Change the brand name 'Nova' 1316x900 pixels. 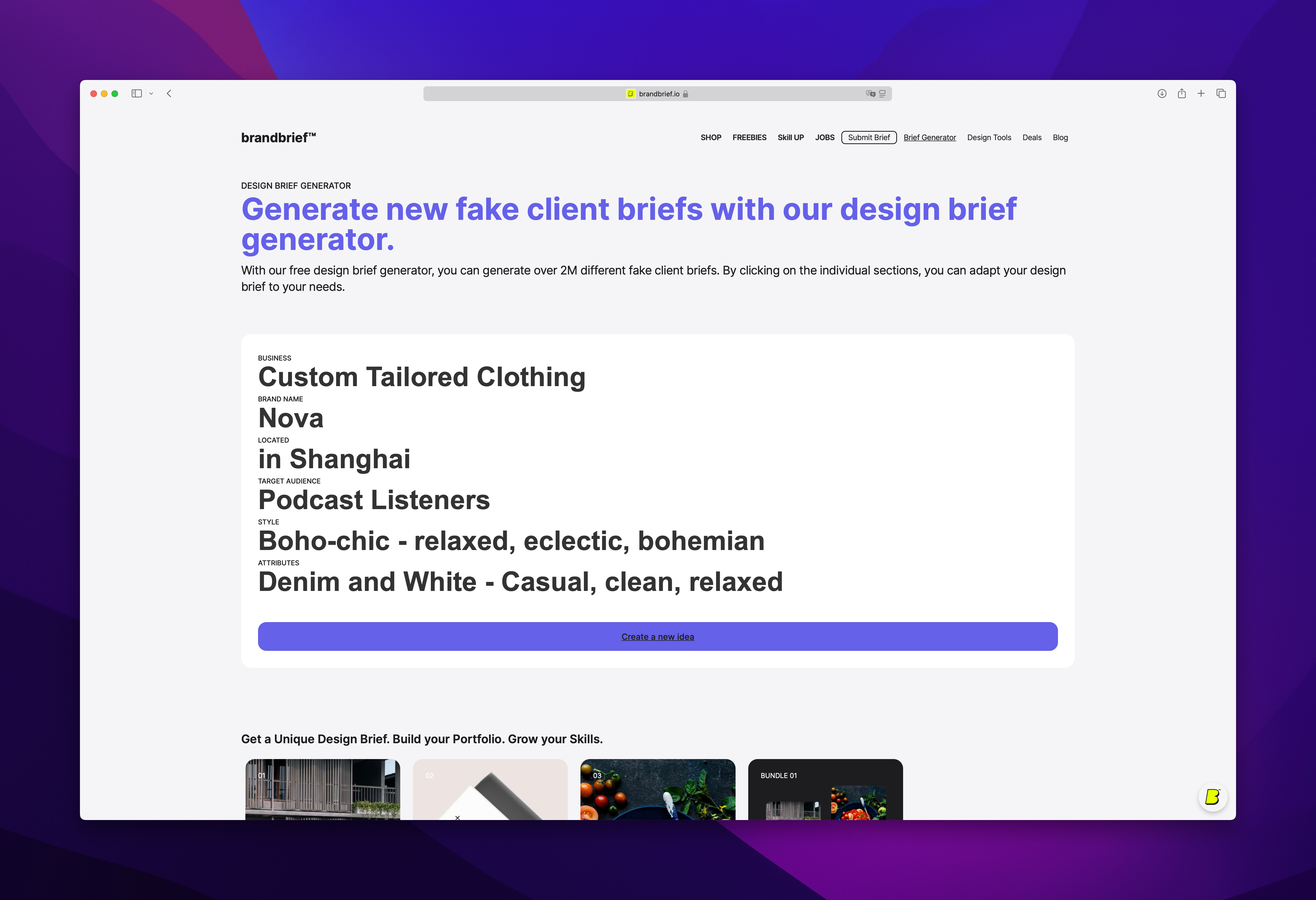coord(290,419)
